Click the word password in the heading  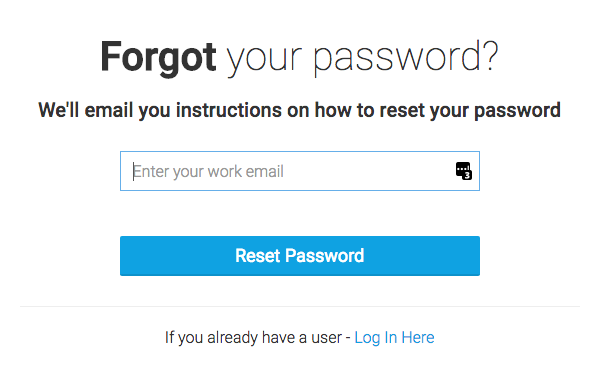[x=399, y=58]
